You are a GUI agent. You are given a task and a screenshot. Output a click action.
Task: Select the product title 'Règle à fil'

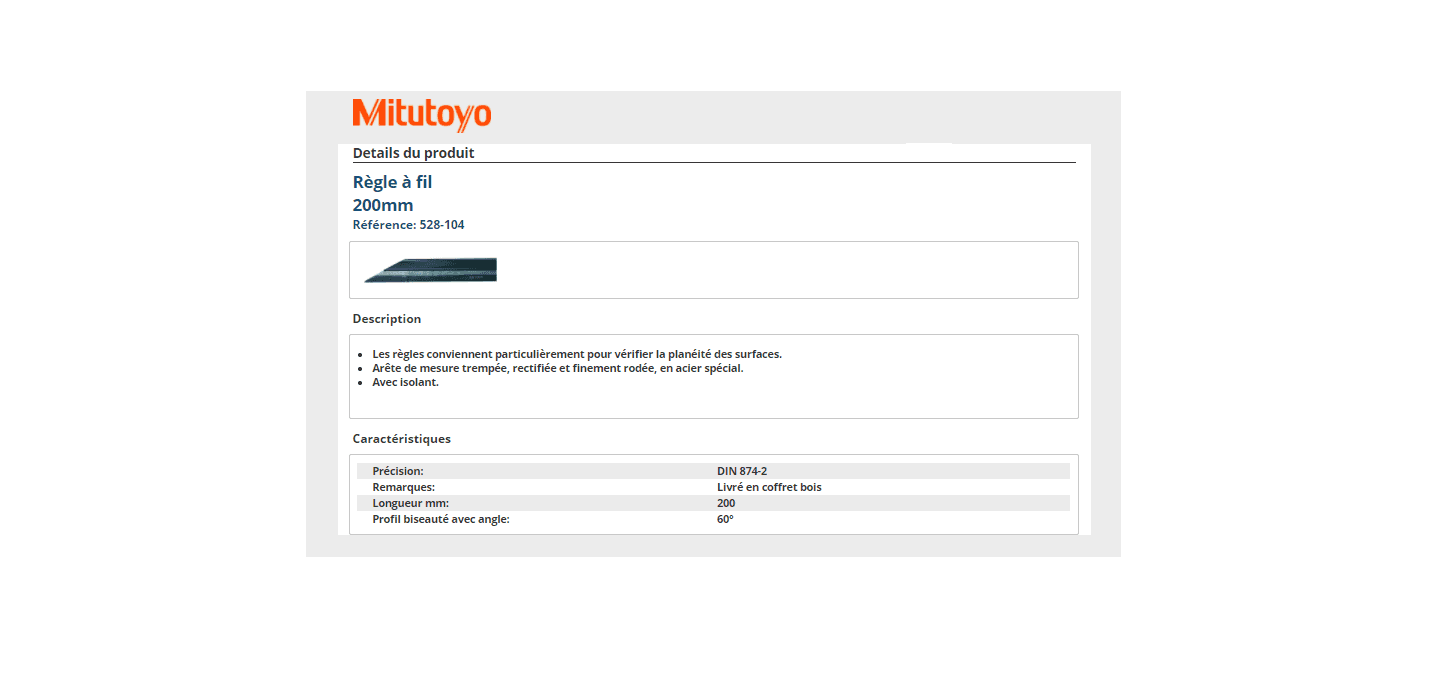(x=393, y=182)
